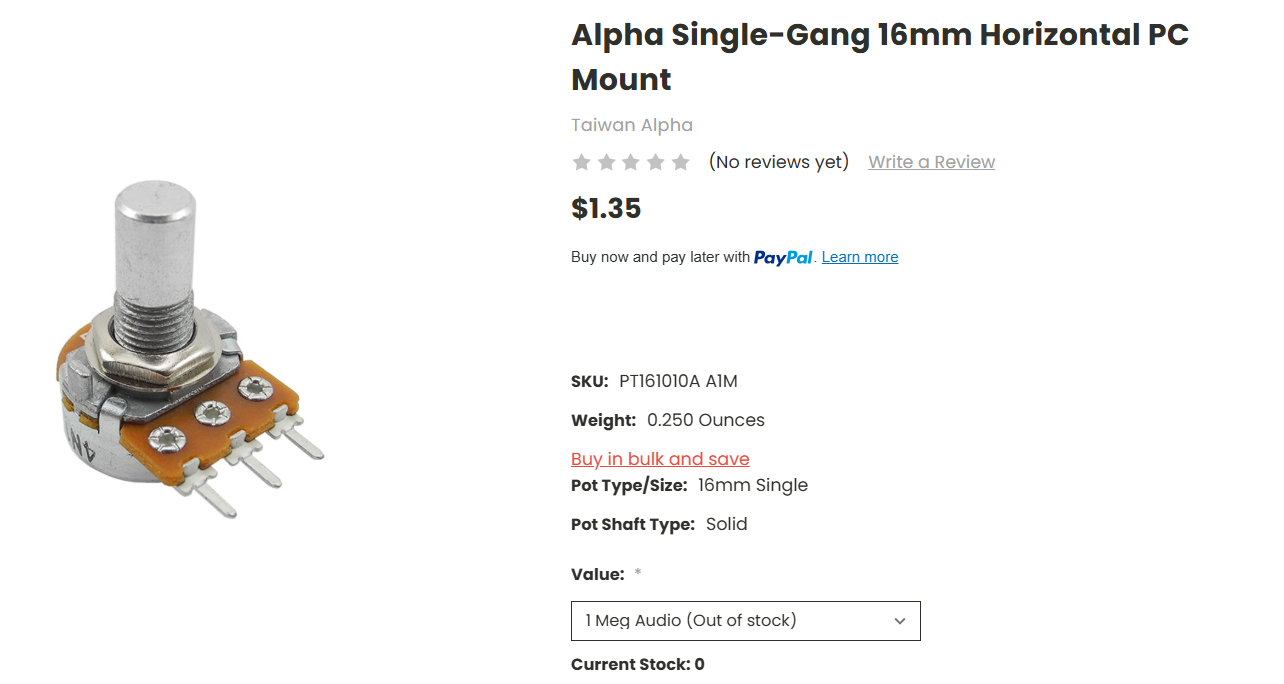Open Buy in bulk and save link

(x=660, y=459)
